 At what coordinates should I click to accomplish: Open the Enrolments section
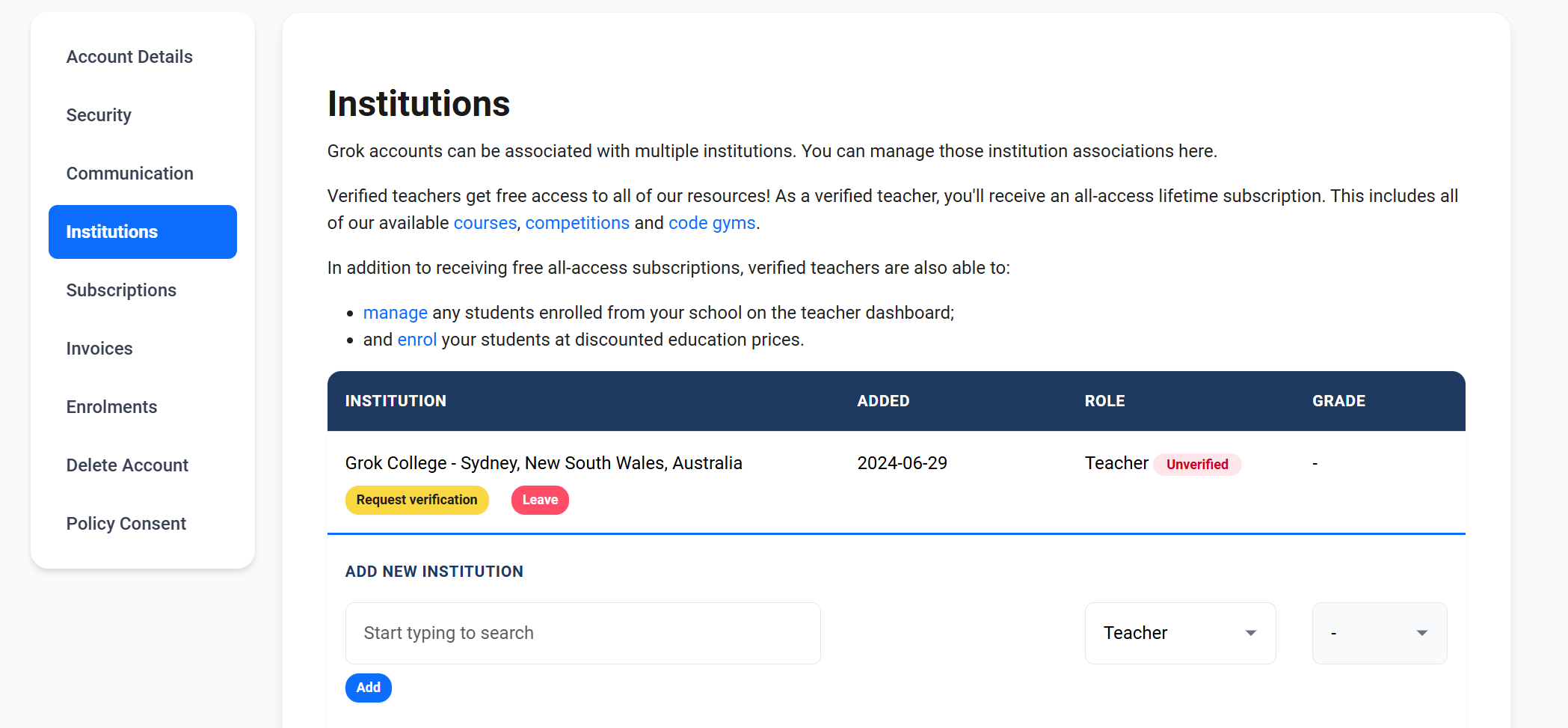[111, 407]
